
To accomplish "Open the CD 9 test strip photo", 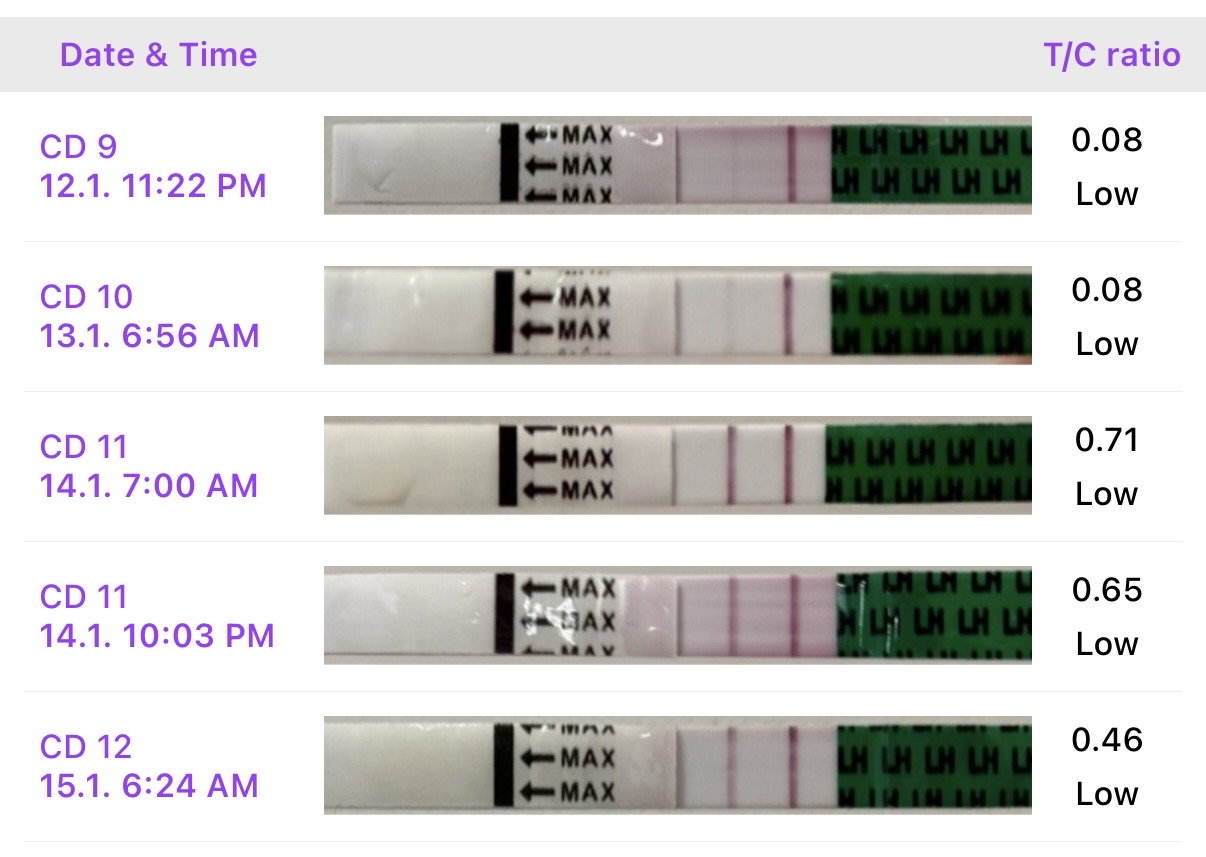I will (677, 166).
